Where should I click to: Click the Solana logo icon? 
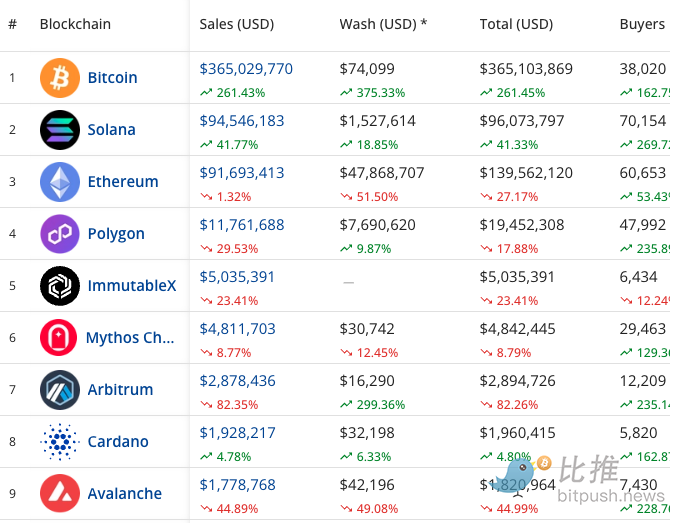click(x=59, y=130)
